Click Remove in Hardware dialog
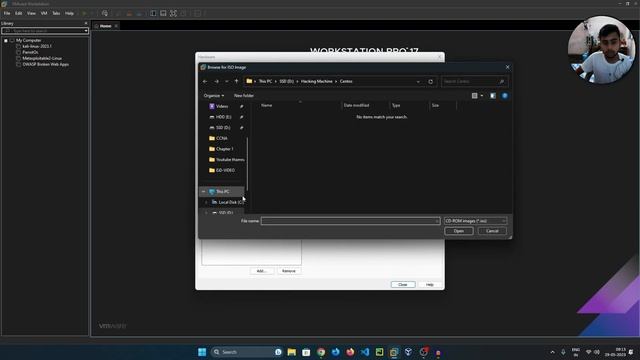This screenshot has width=640, height=360. pos(289,271)
